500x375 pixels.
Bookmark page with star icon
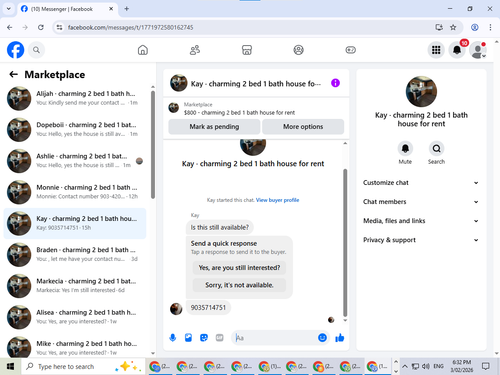[453, 27]
